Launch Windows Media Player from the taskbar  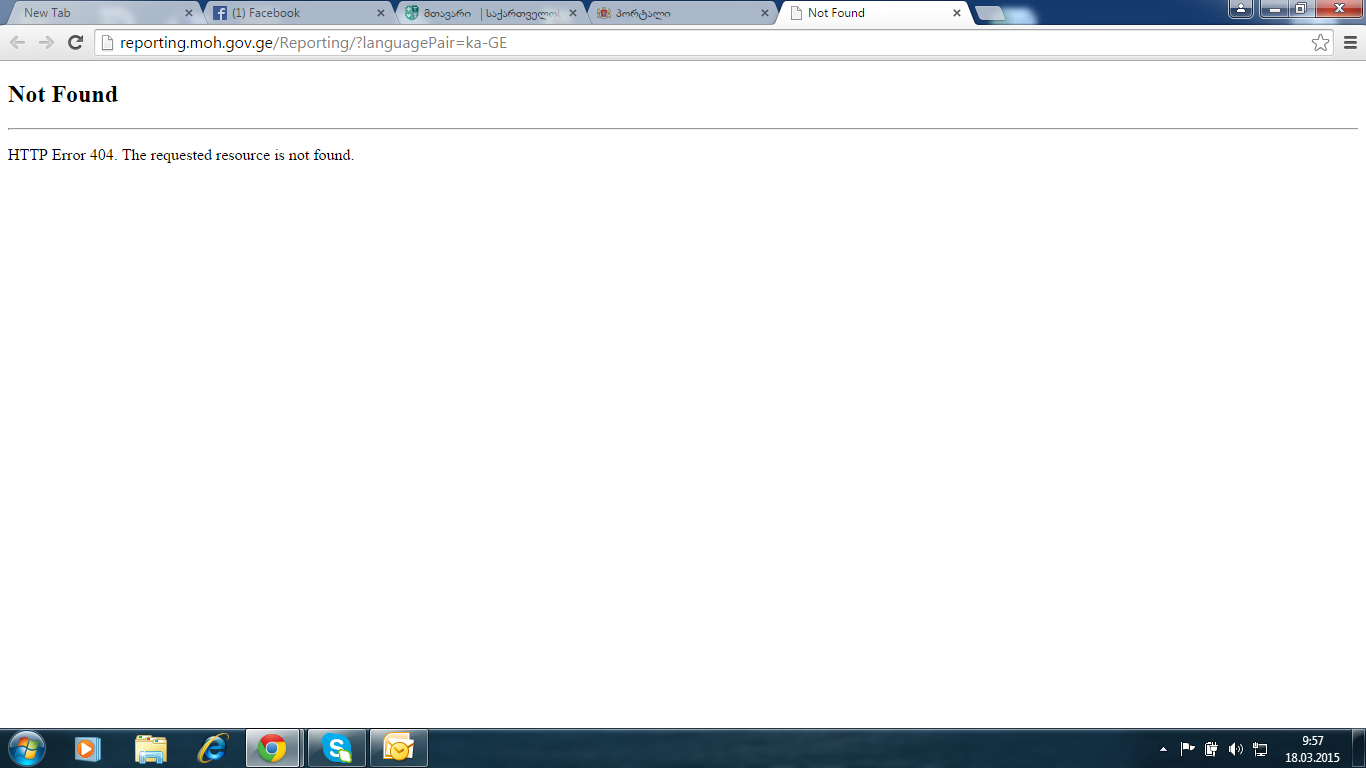(88, 748)
